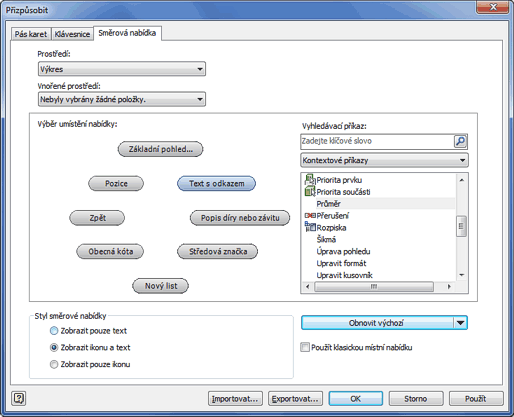Screen dimensions: 514x417
Task: Expand arrow next to Obnovit výchozí
Action: tap(461, 323)
